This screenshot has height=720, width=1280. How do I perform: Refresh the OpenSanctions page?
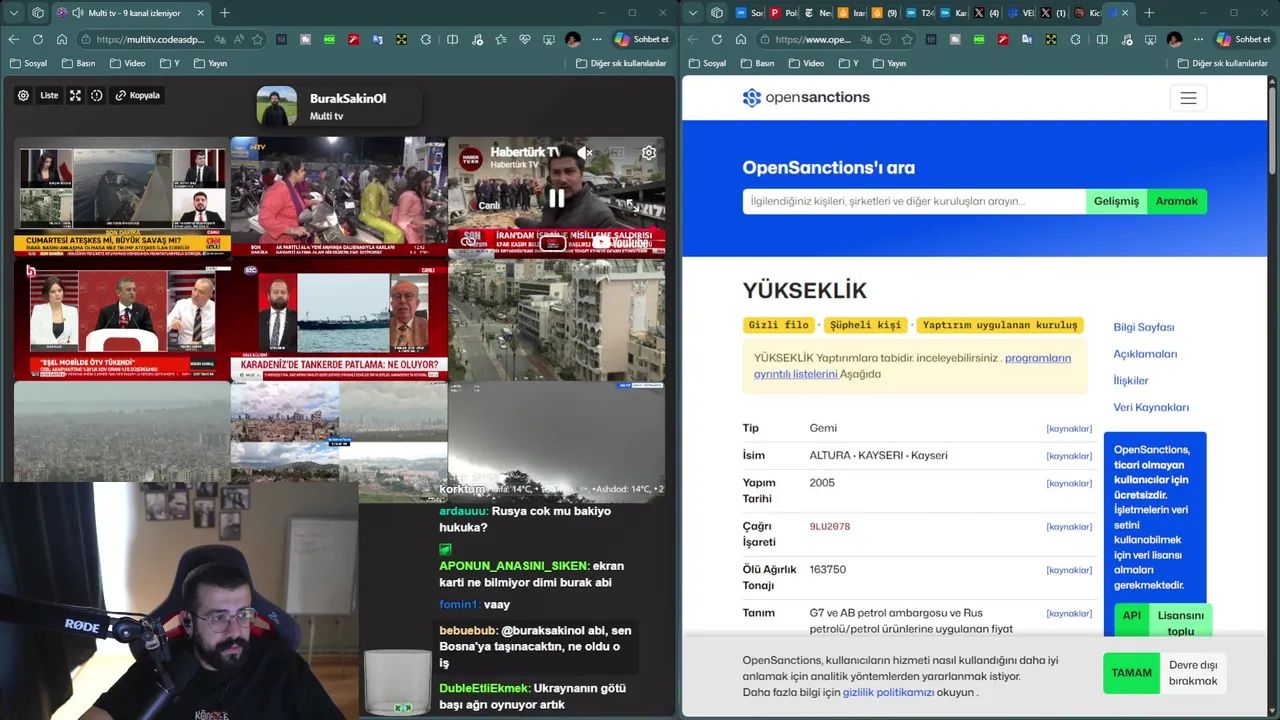[x=717, y=39]
